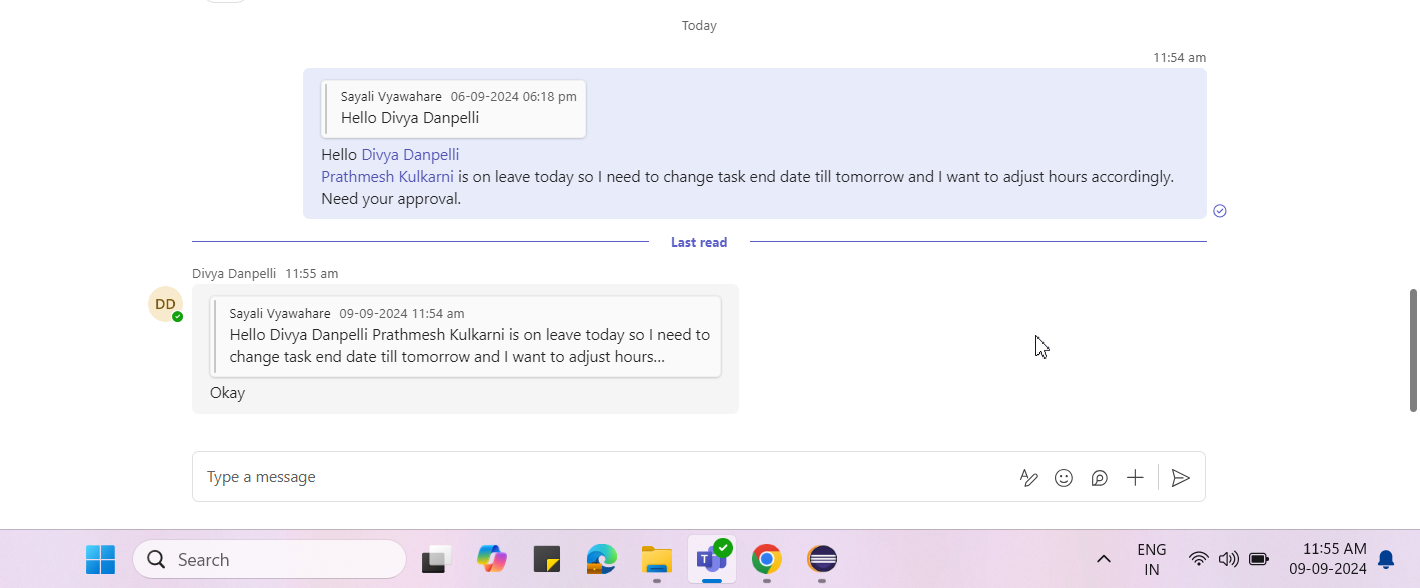Click Divya Danpelli sender name at 11:55 am
This screenshot has height=588, width=1420.
point(234,273)
